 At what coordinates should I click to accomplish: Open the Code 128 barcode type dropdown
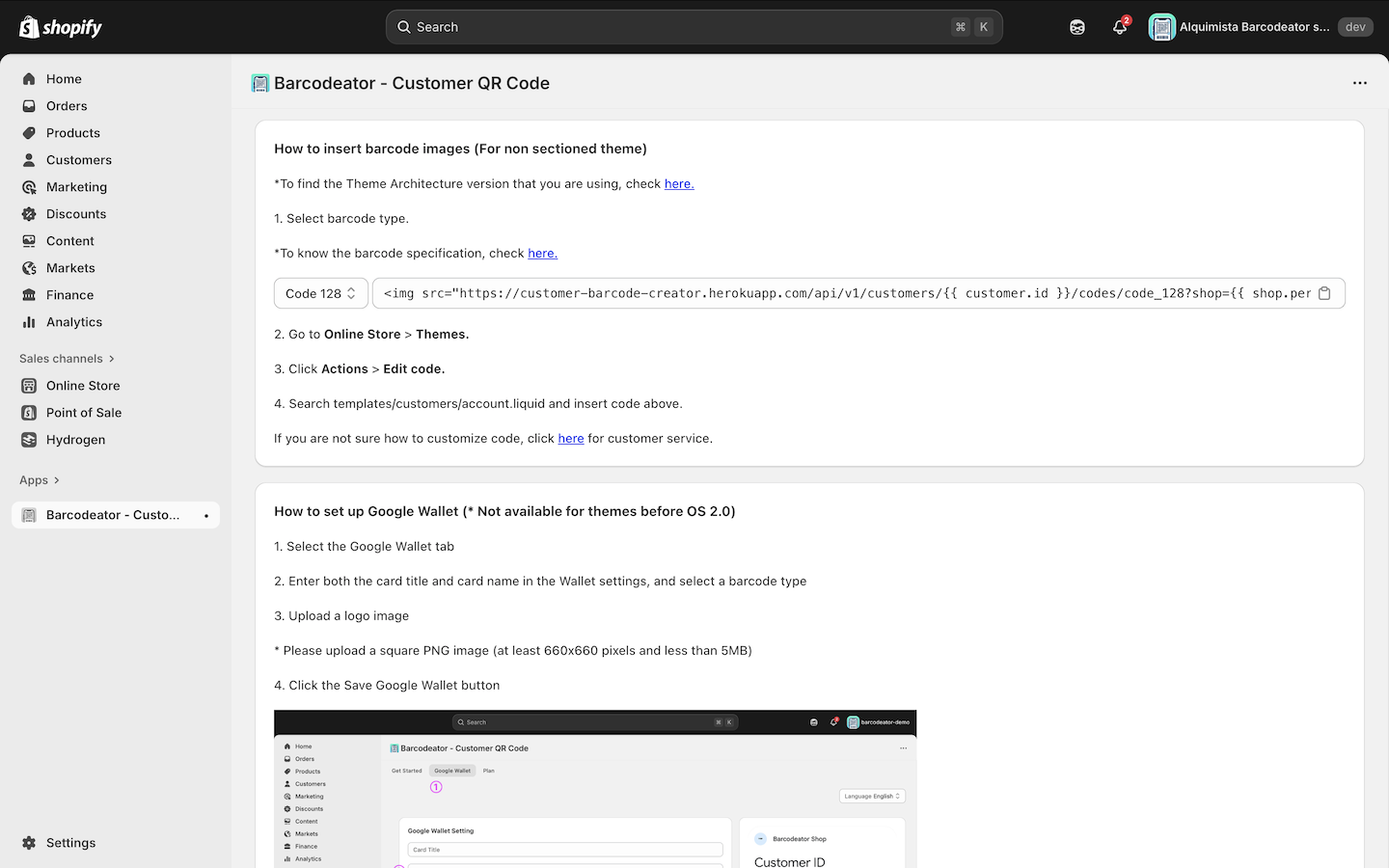pyautogui.click(x=320, y=293)
